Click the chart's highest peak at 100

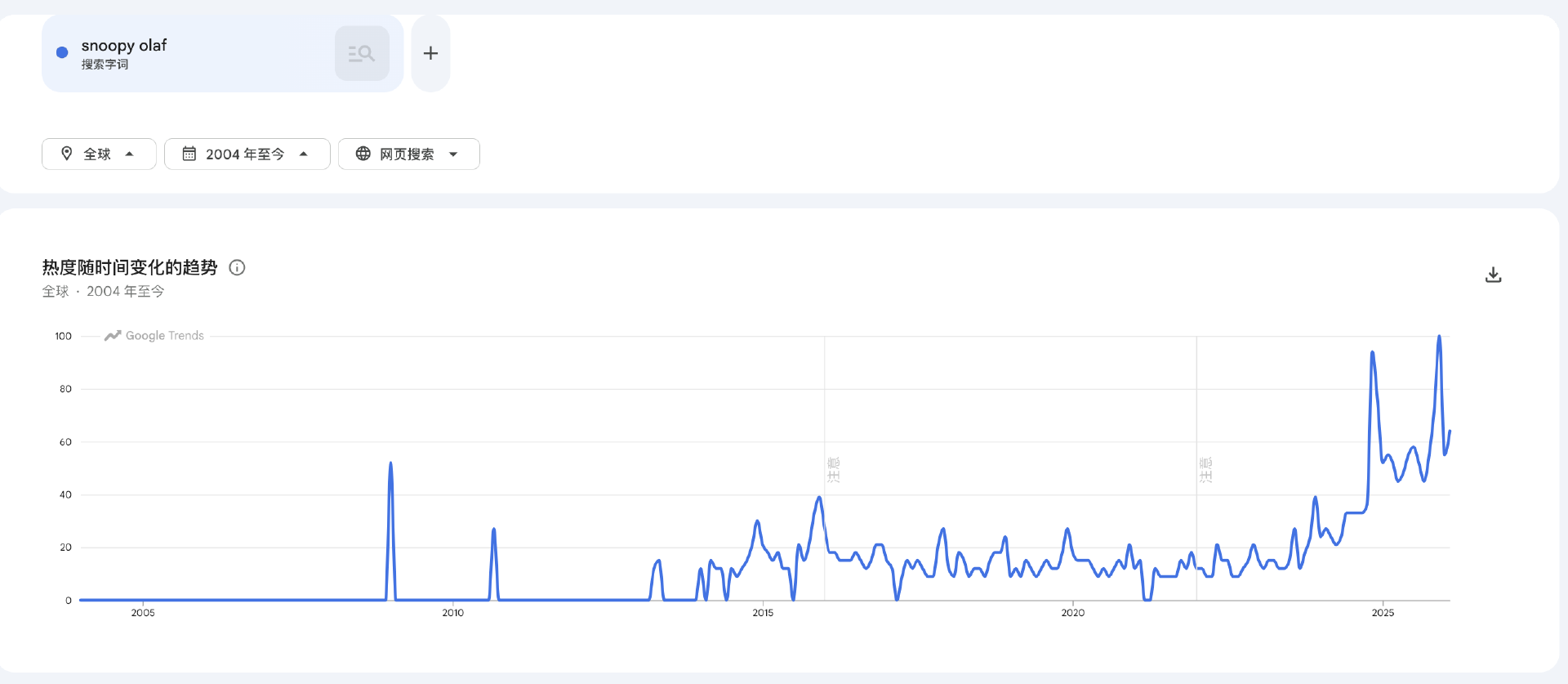tap(1439, 337)
